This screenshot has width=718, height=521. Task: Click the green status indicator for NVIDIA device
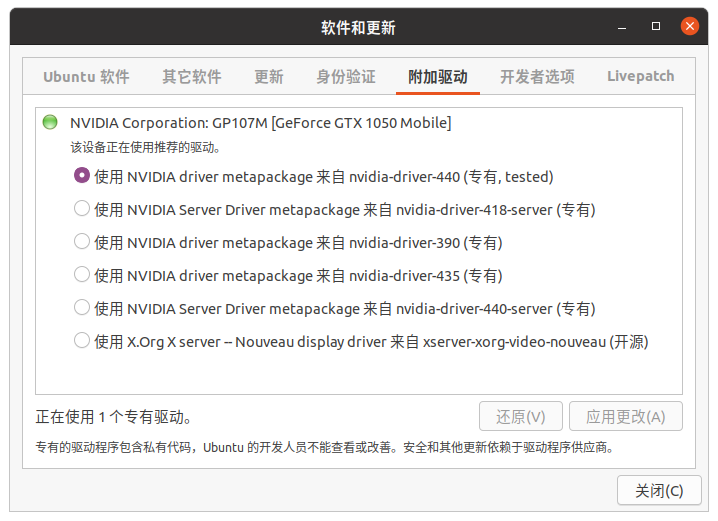pos(50,122)
